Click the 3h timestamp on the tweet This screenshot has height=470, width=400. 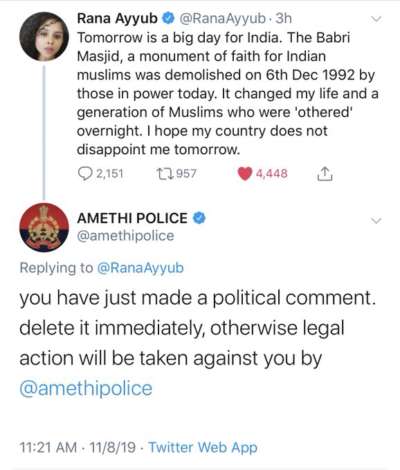[x=284, y=19]
